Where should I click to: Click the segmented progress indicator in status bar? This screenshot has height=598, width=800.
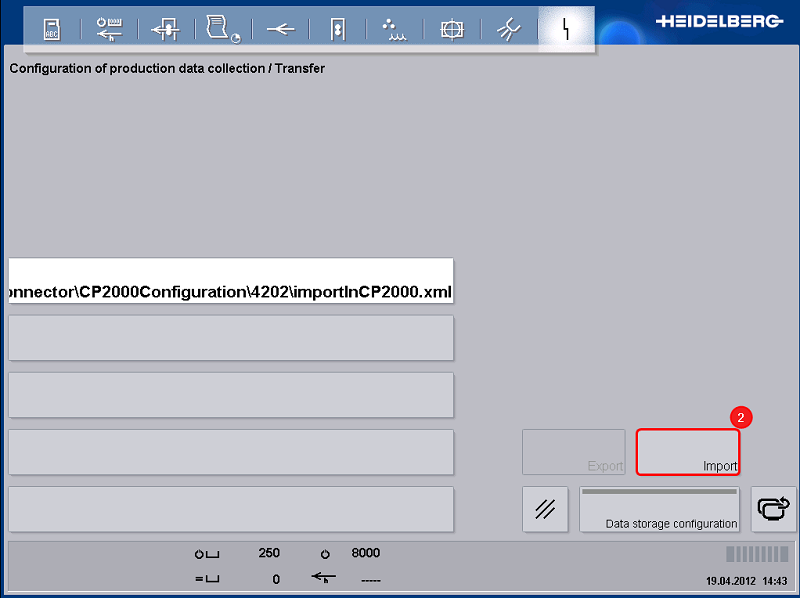(x=756, y=555)
